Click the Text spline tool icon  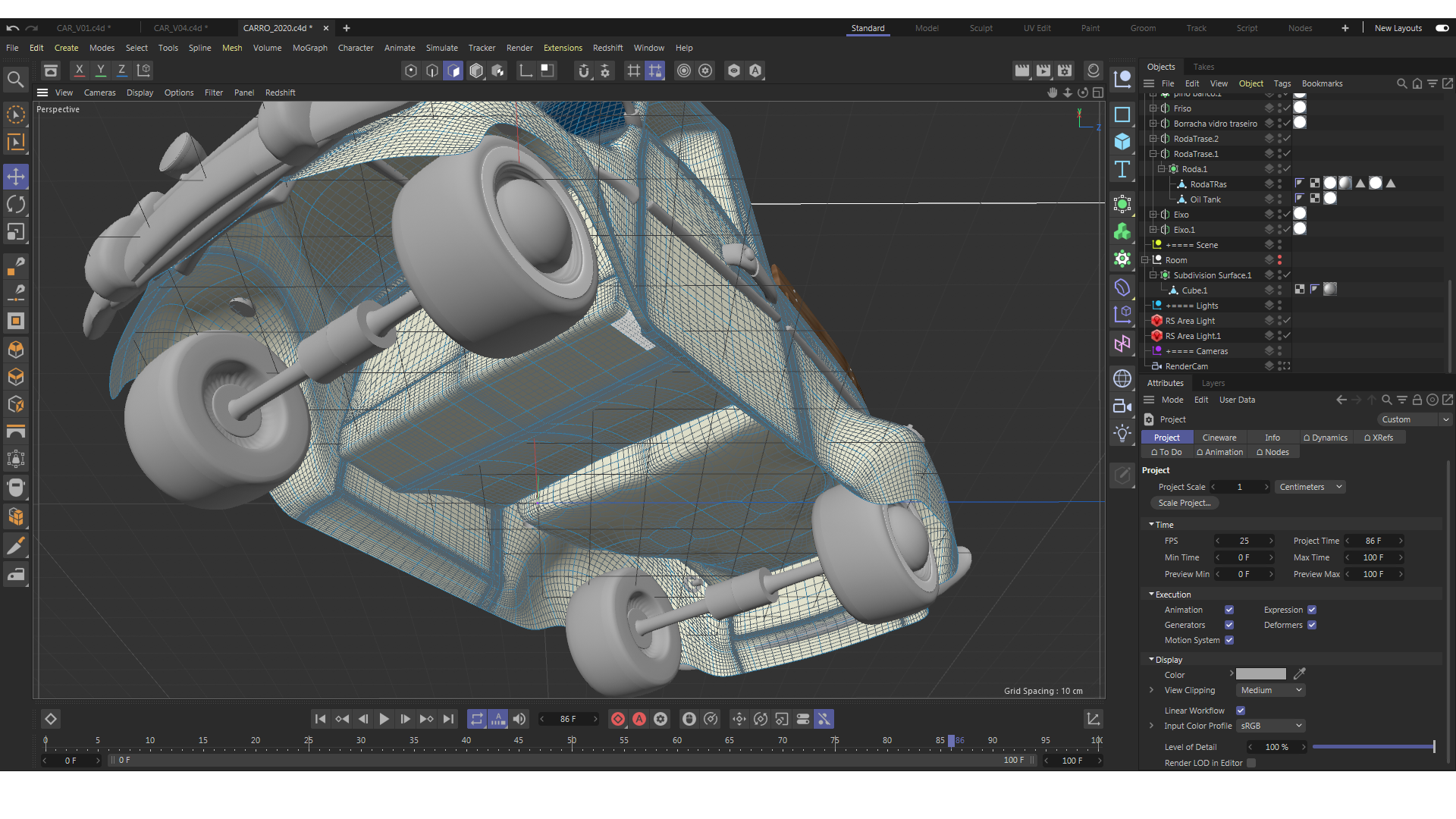coord(1122,169)
